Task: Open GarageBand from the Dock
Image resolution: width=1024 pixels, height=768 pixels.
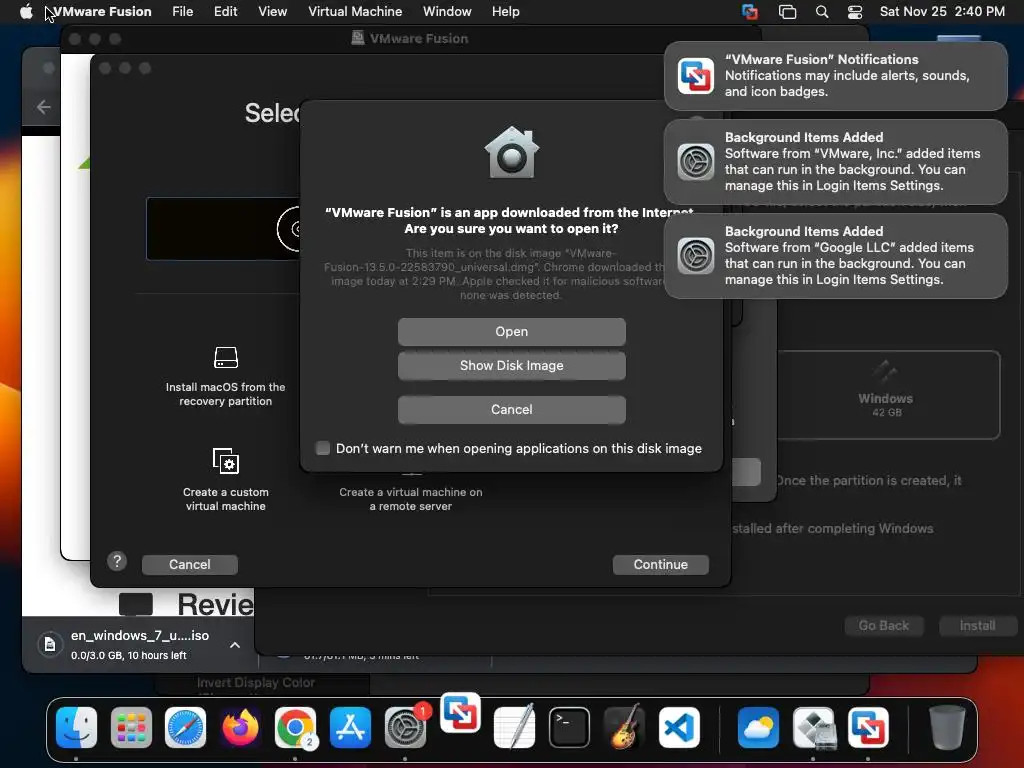Action: click(624, 728)
